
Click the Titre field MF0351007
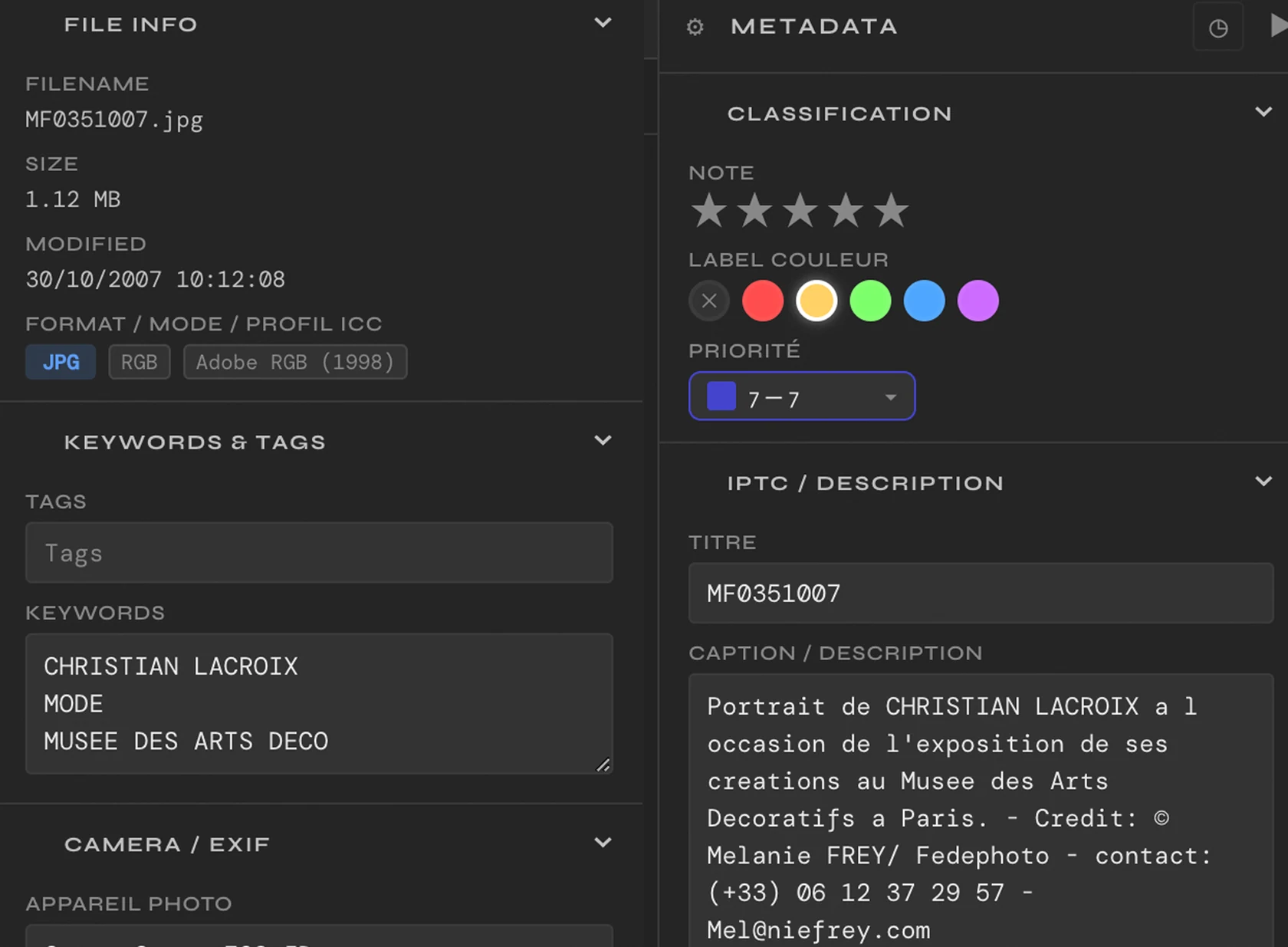pos(981,594)
